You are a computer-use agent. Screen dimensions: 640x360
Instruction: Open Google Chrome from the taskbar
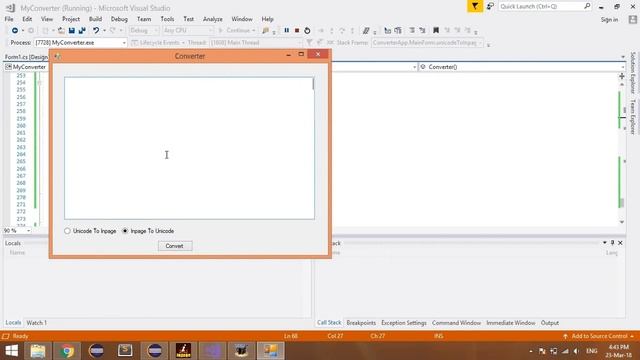[x=67, y=351]
